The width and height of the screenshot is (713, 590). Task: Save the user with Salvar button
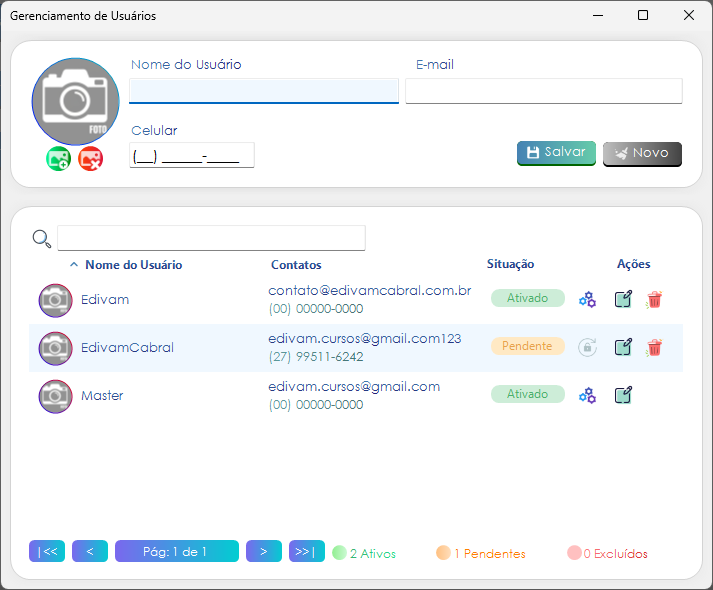[x=556, y=153]
